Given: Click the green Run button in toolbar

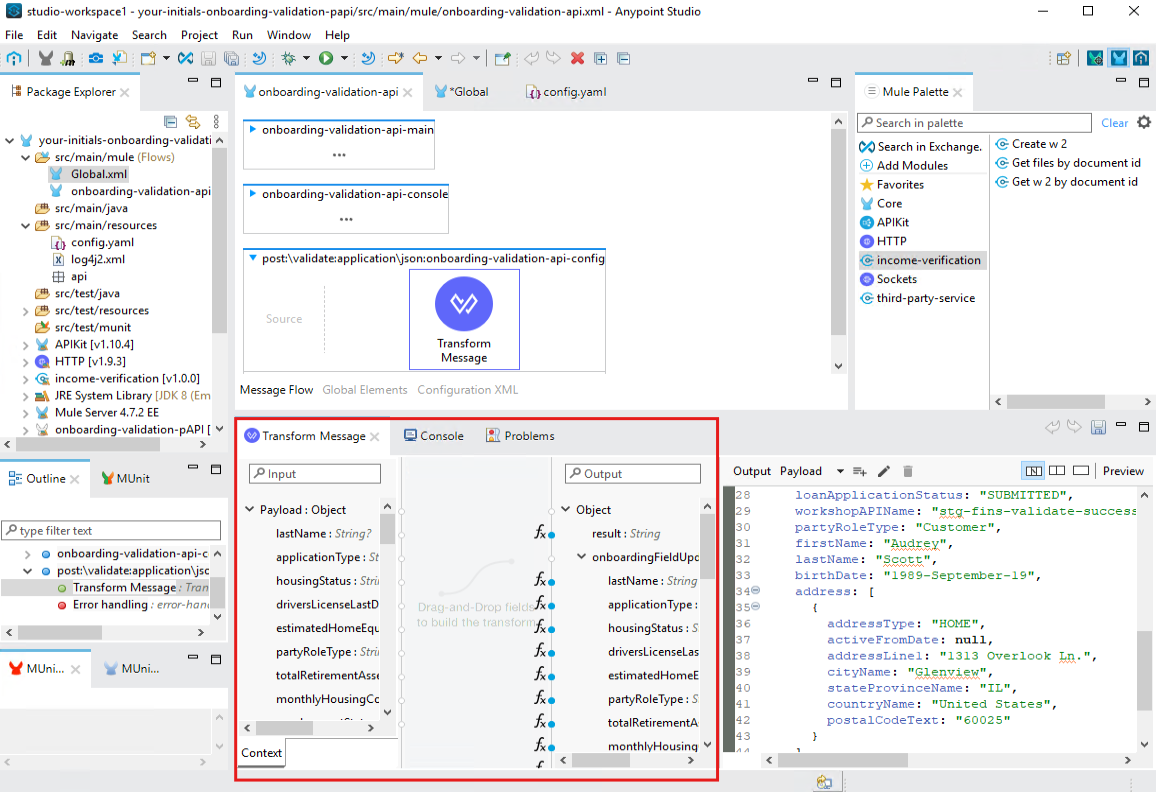Looking at the screenshot, I should pyautogui.click(x=326, y=59).
